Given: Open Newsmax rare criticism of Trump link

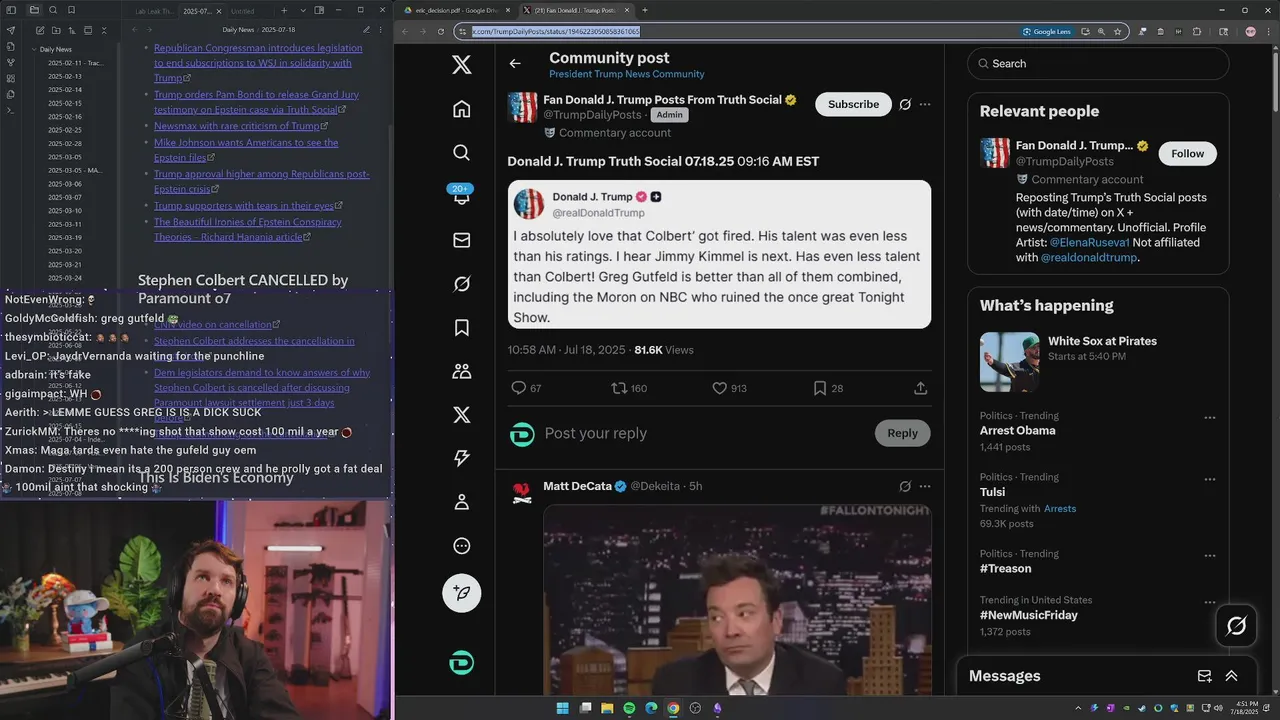Looking at the screenshot, I should tap(236, 126).
